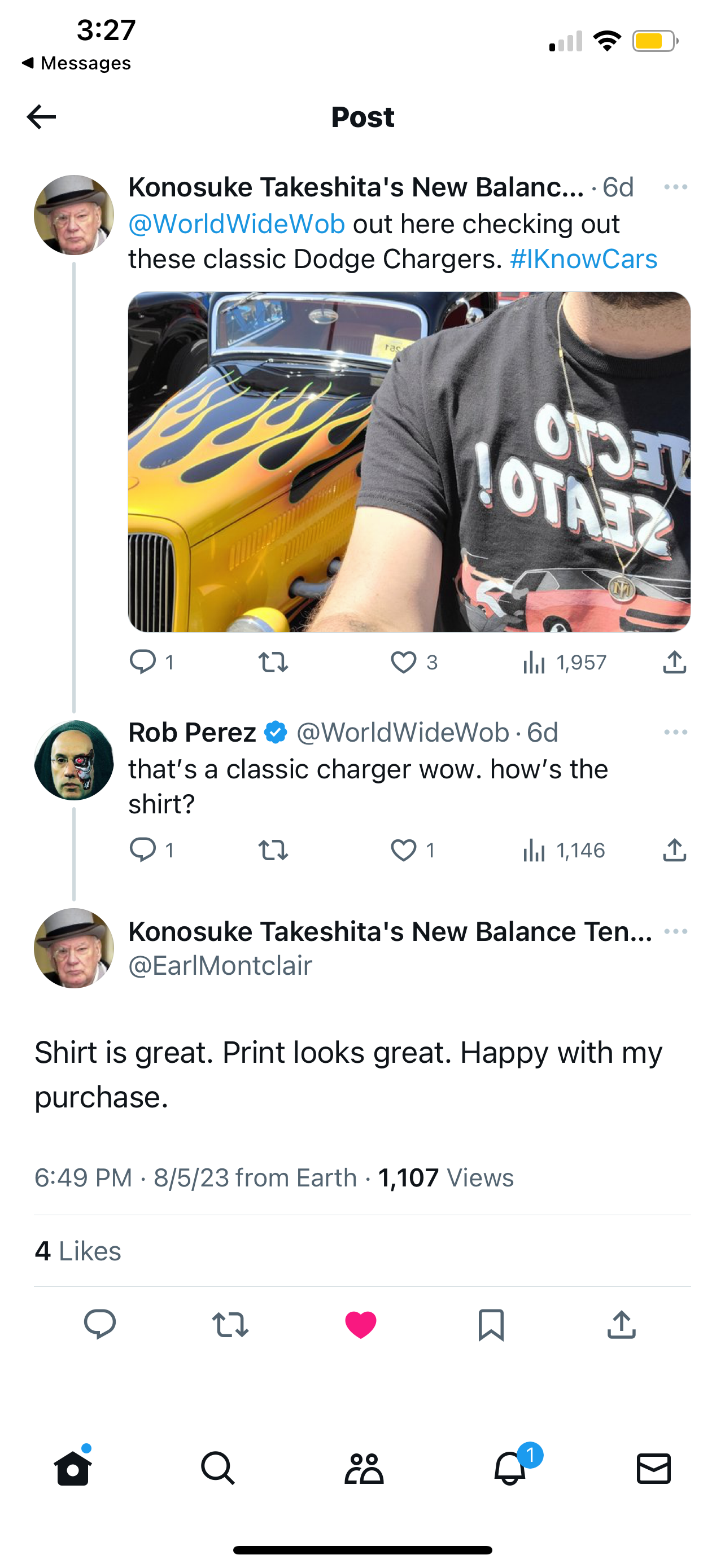Go to the Home tab

[x=73, y=1468]
